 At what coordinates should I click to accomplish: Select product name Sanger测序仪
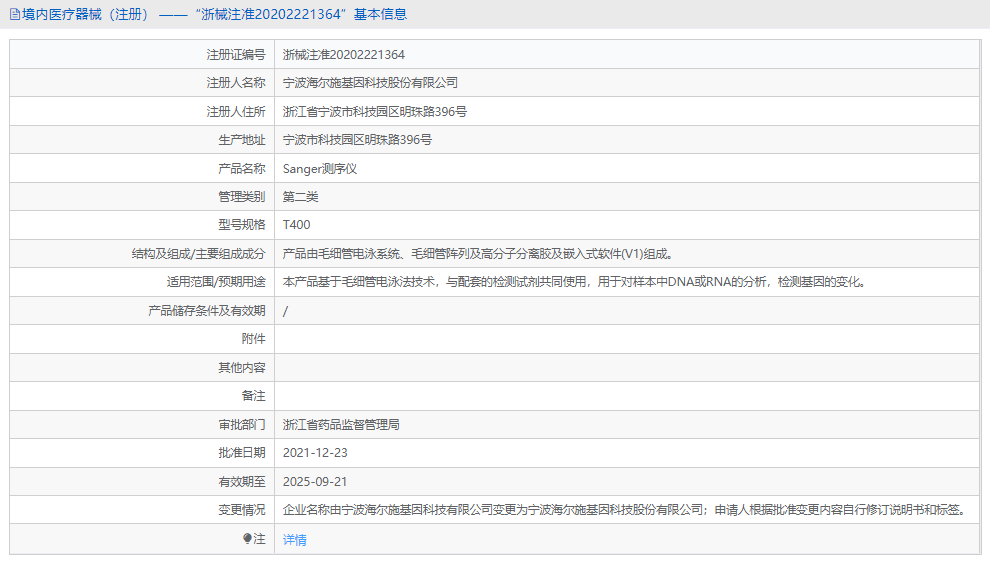pyautogui.click(x=319, y=169)
